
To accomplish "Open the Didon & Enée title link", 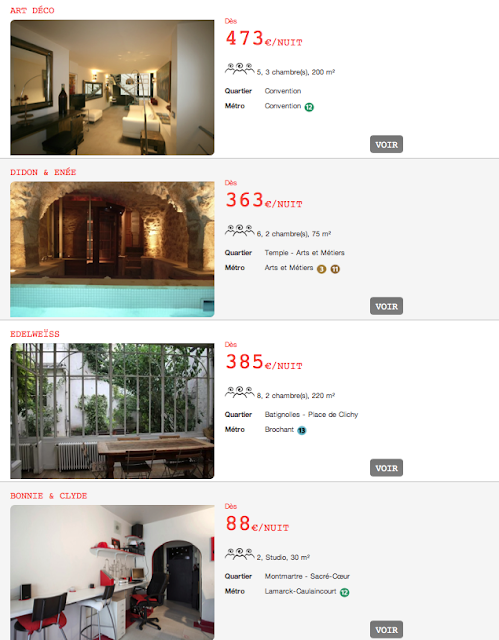I will pyautogui.click(x=43, y=172).
